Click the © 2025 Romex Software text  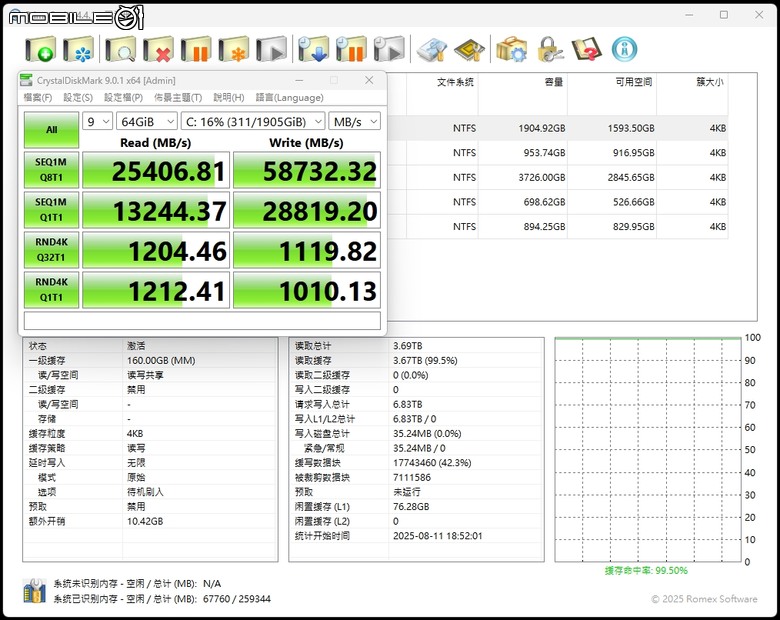pyautogui.click(x=704, y=599)
